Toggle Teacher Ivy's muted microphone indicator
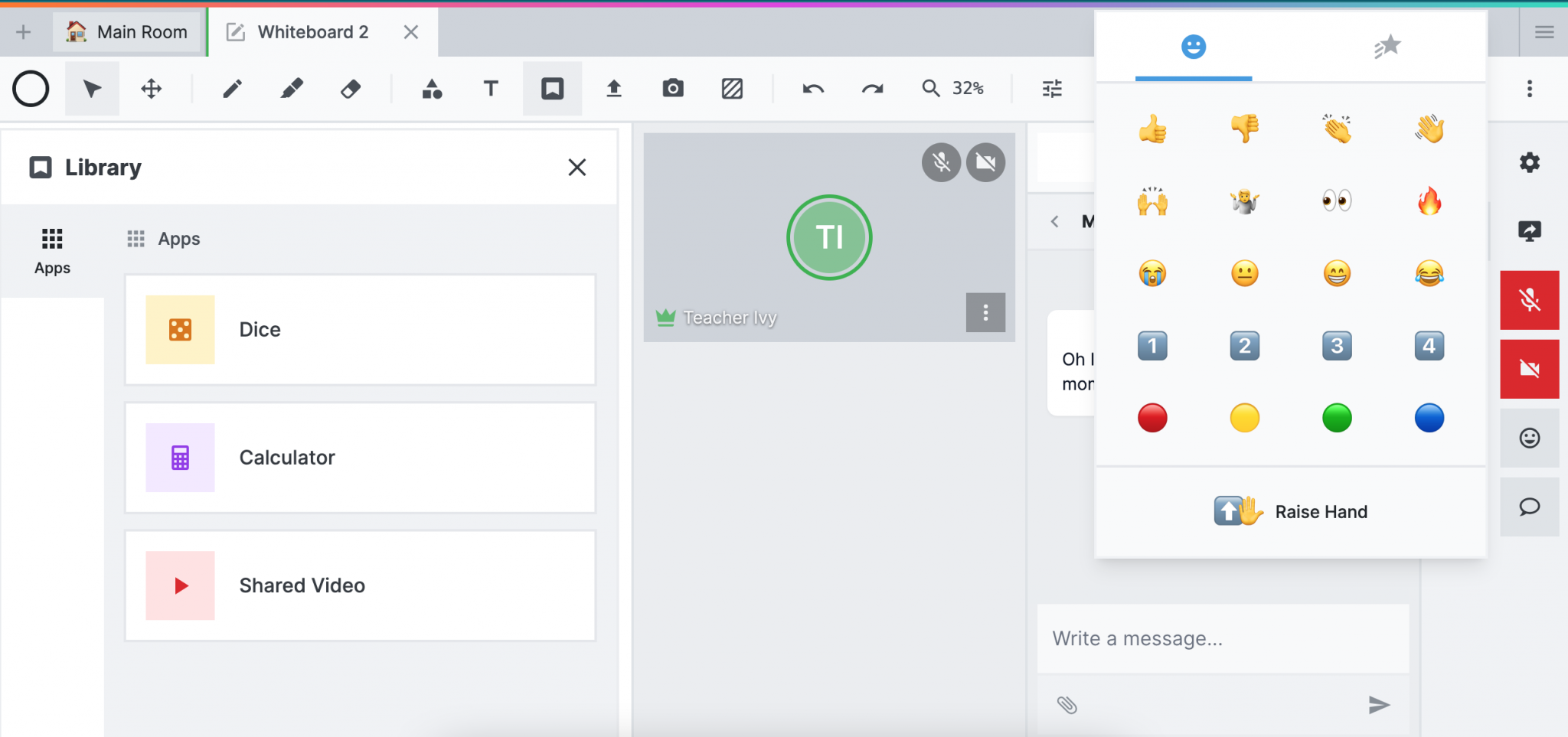The image size is (1568, 737). [x=942, y=162]
